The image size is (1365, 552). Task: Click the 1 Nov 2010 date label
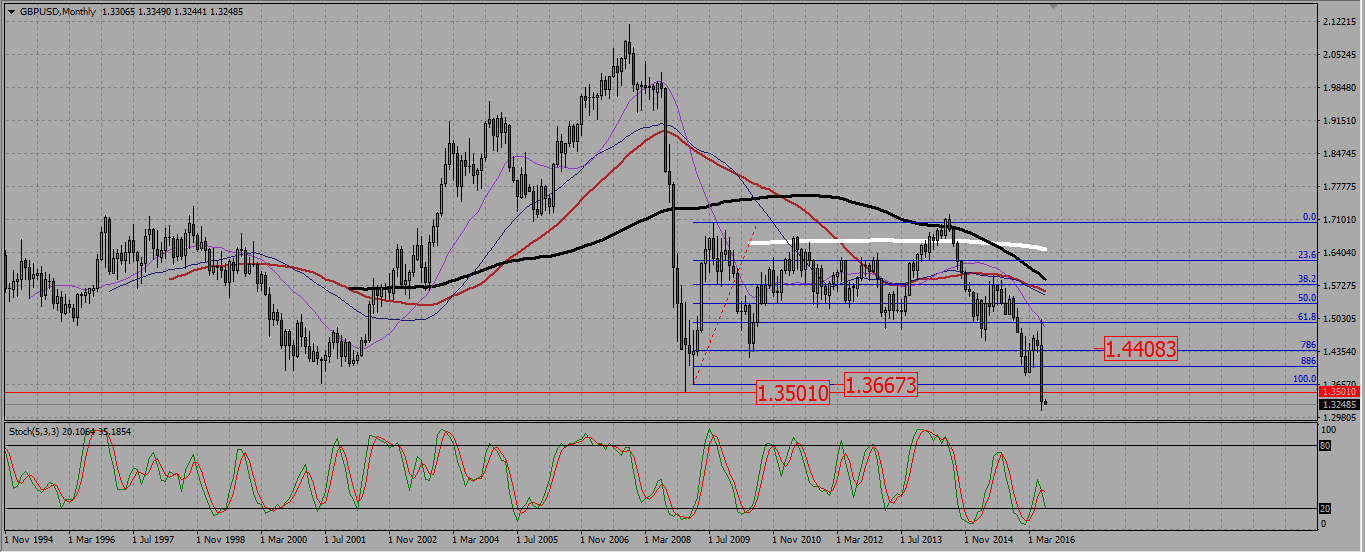click(796, 539)
